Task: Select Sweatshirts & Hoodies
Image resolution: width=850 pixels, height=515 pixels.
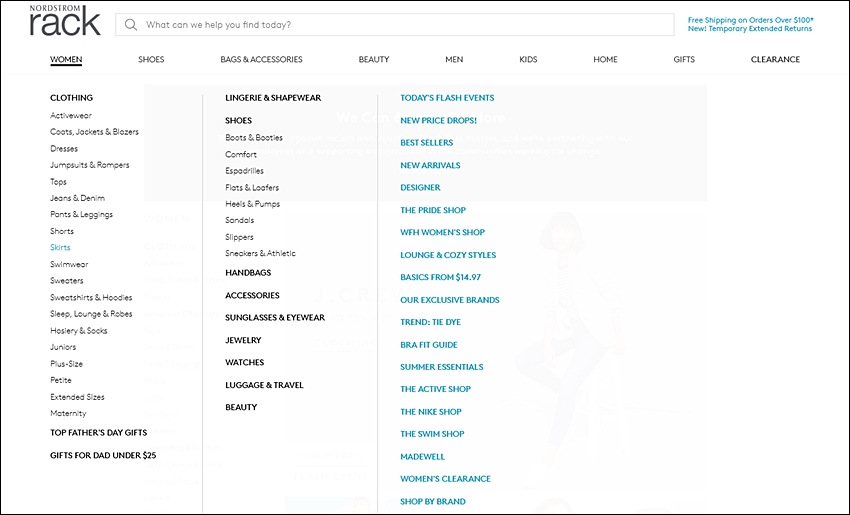Action: coord(91,298)
